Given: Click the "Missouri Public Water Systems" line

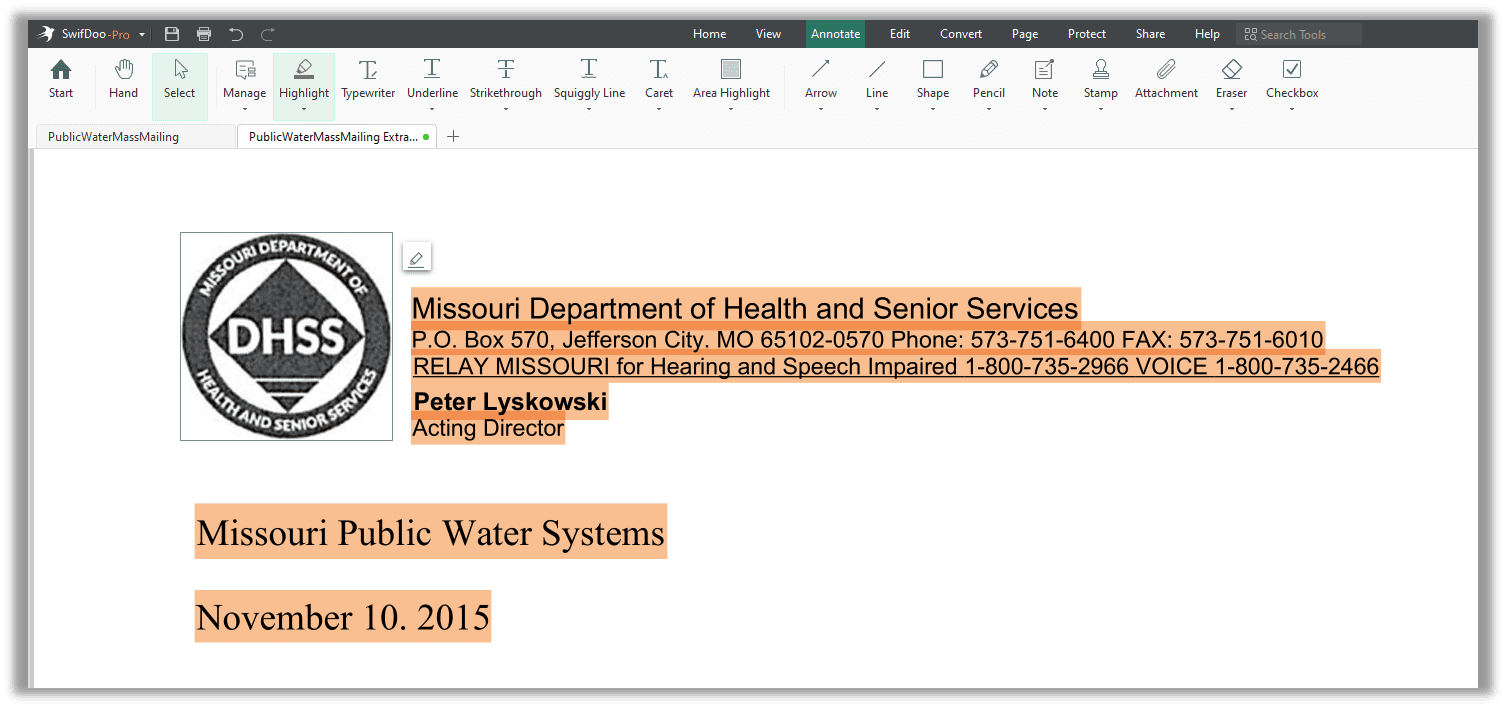Looking at the screenshot, I should (431, 532).
